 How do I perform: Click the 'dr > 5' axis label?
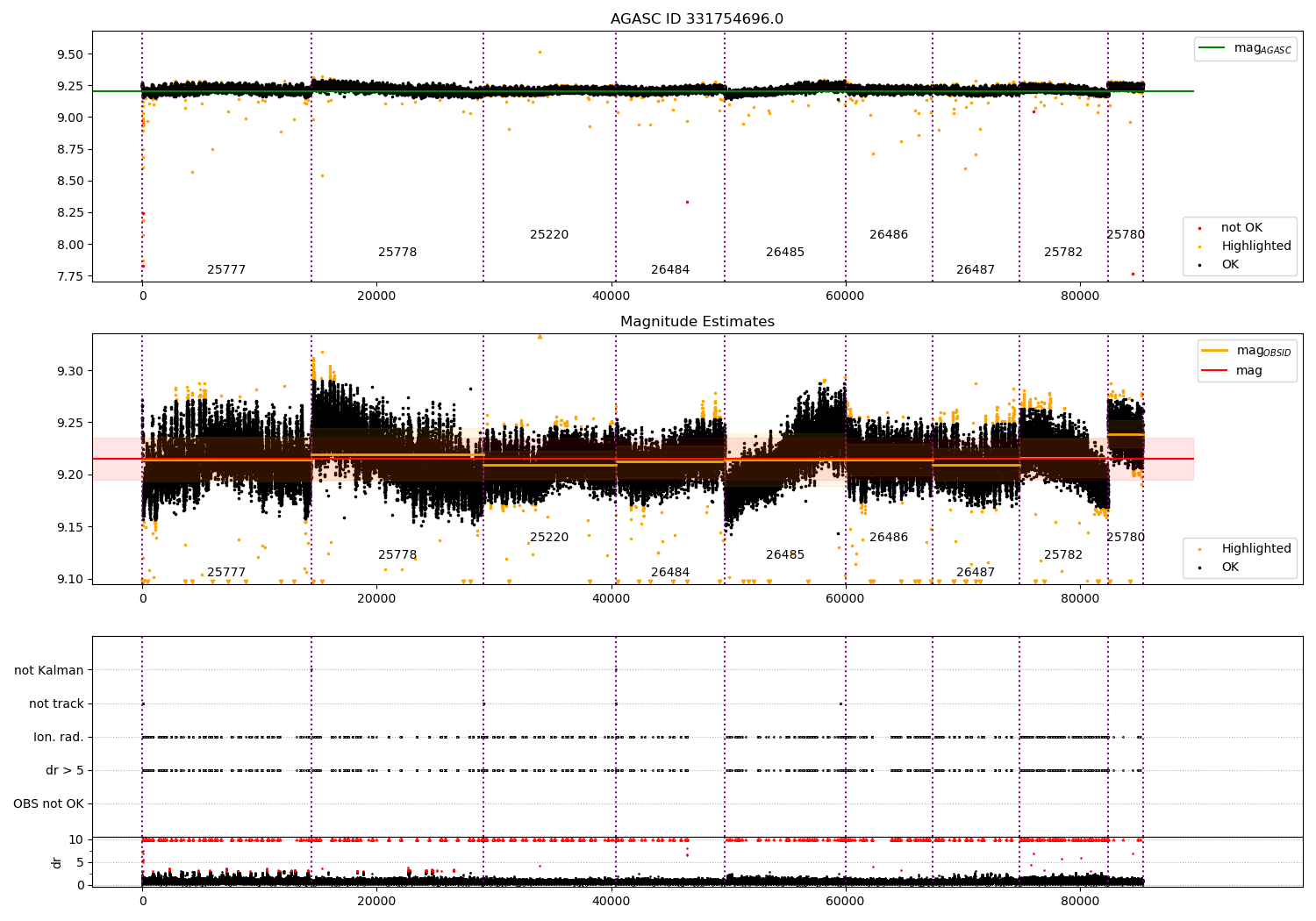(65, 770)
